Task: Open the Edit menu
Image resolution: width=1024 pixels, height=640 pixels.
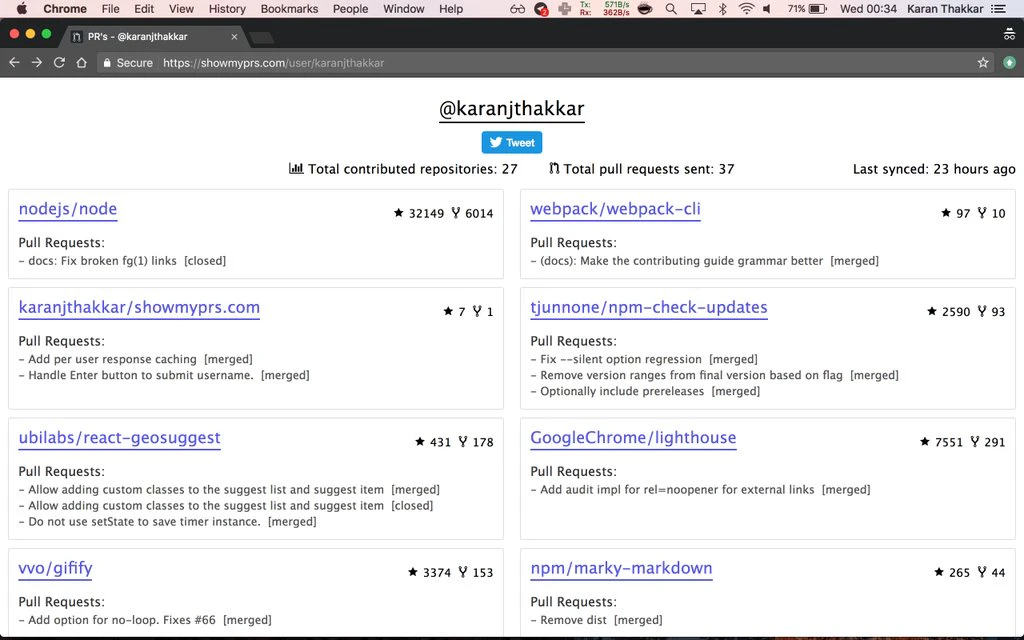Action: (144, 9)
